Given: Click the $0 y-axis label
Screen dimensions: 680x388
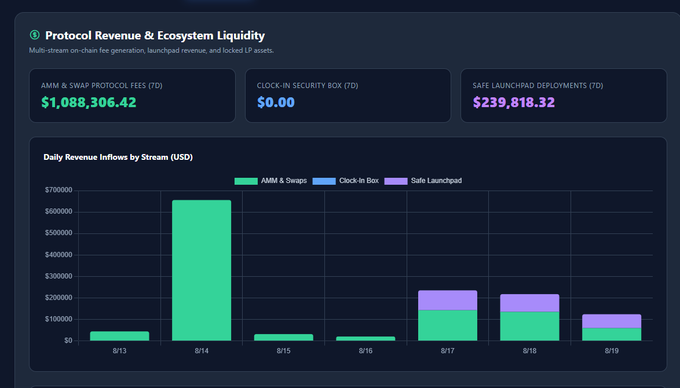Looking at the screenshot, I should pyautogui.click(x=68, y=341).
